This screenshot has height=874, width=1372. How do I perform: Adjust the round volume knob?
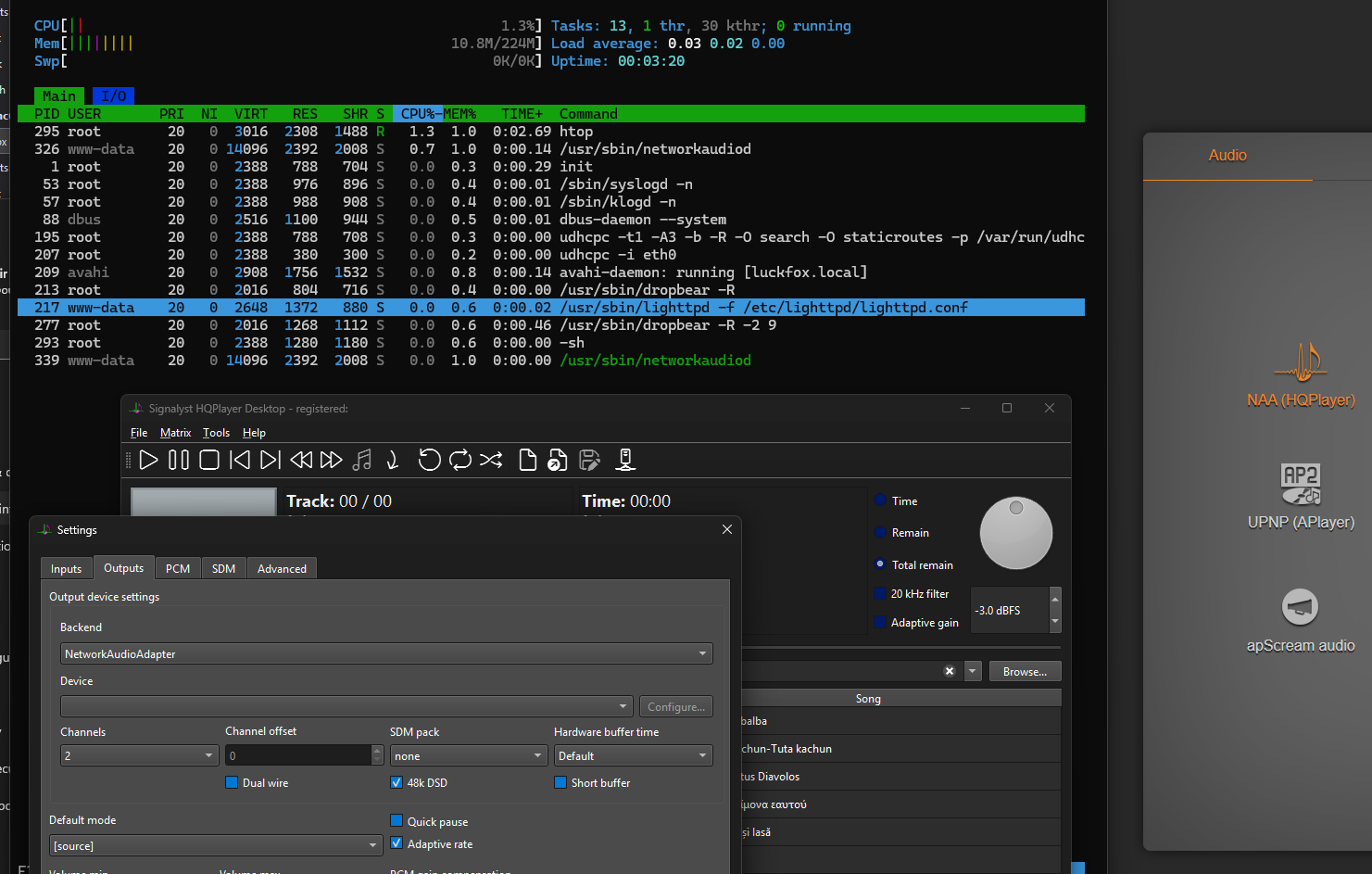(x=1016, y=533)
